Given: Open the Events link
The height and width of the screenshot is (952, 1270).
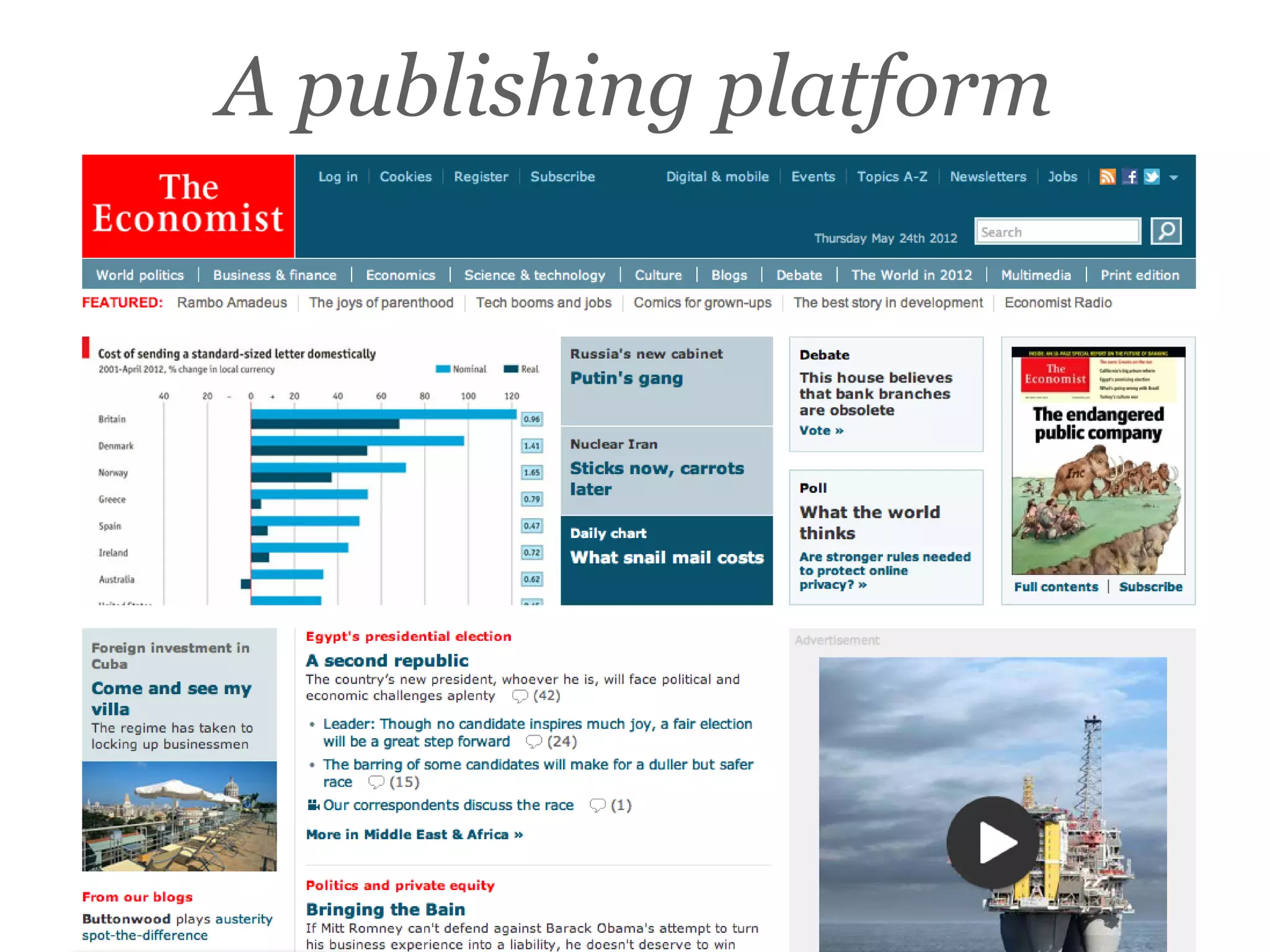Looking at the screenshot, I should point(813,177).
